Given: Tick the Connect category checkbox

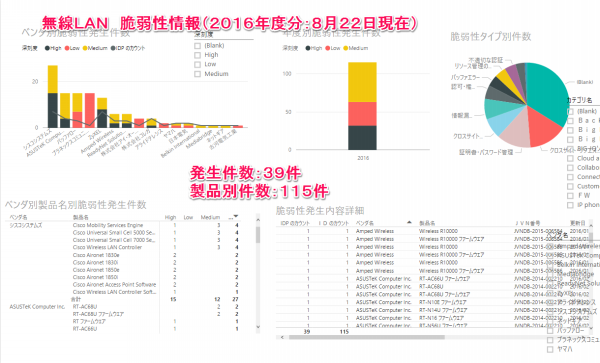Looking at the screenshot, I should pos(570,177).
